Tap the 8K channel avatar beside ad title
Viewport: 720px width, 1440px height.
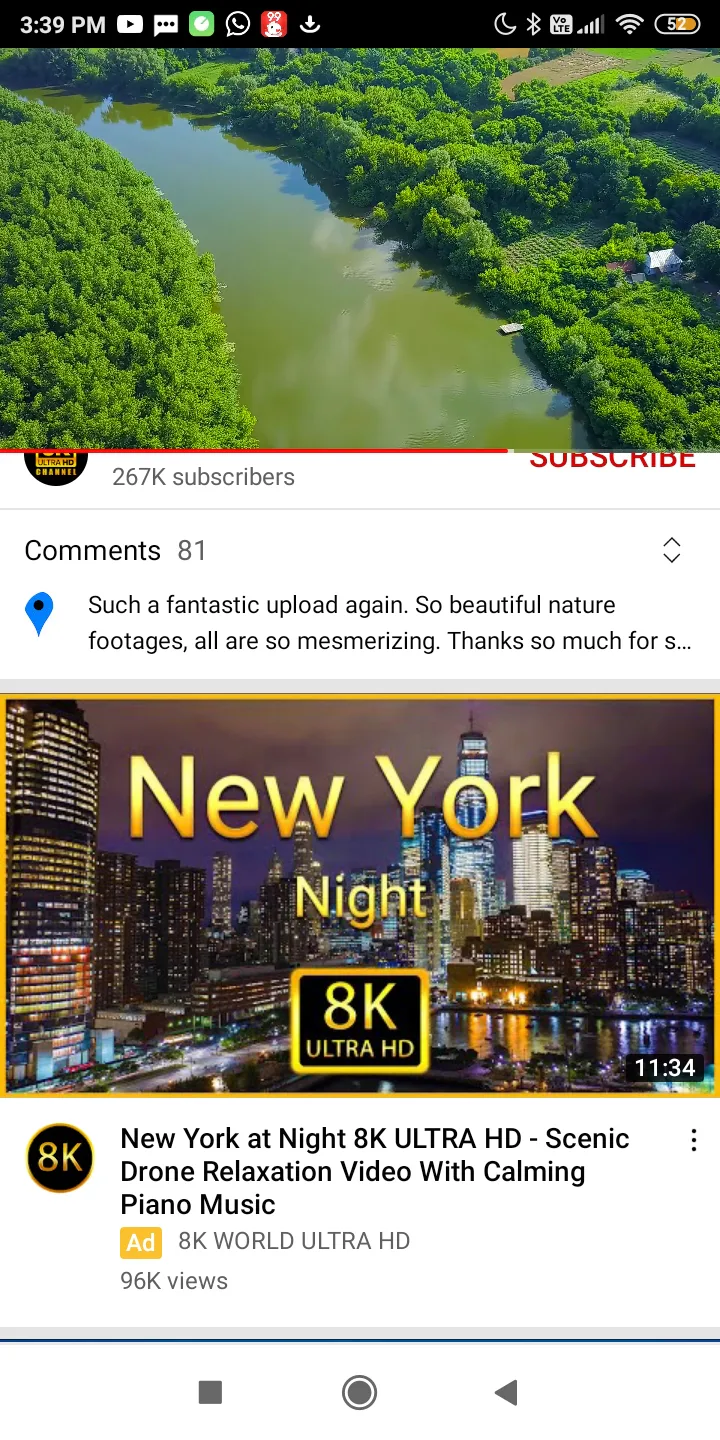[60, 1158]
